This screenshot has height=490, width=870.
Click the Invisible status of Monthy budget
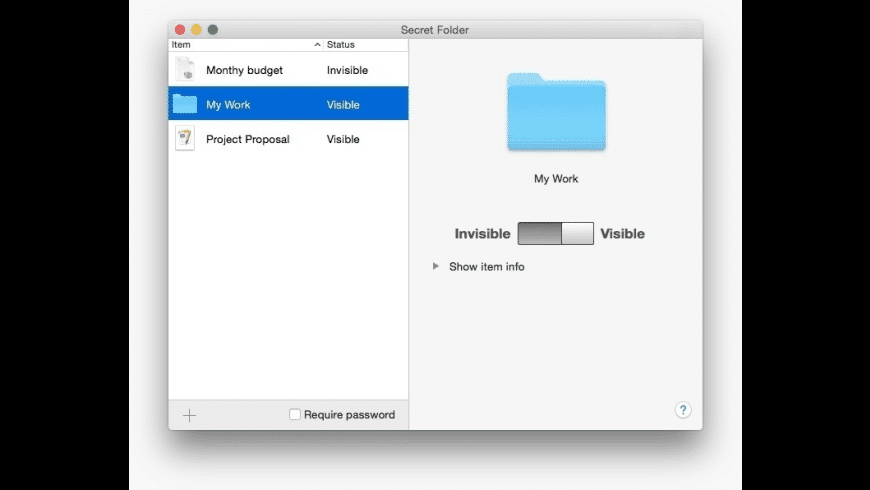[347, 70]
